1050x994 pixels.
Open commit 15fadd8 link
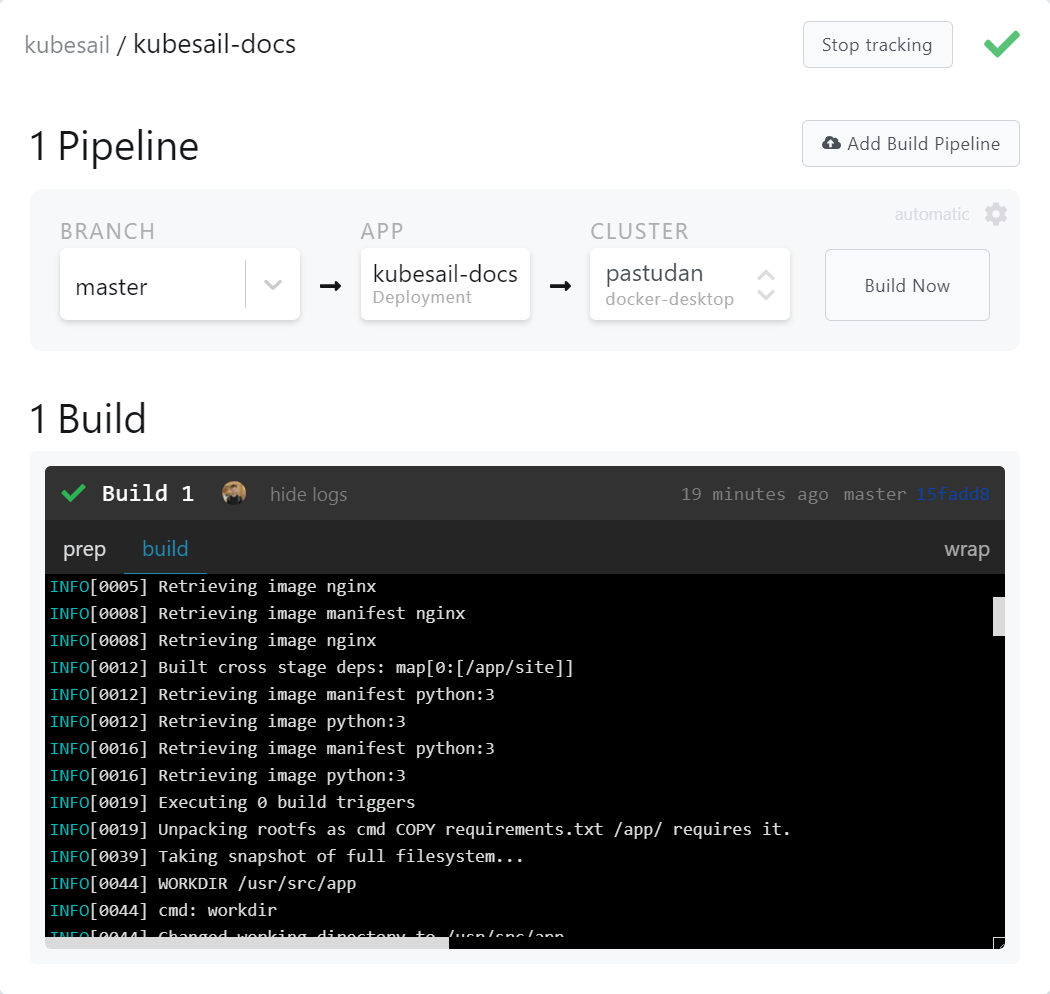coord(953,494)
